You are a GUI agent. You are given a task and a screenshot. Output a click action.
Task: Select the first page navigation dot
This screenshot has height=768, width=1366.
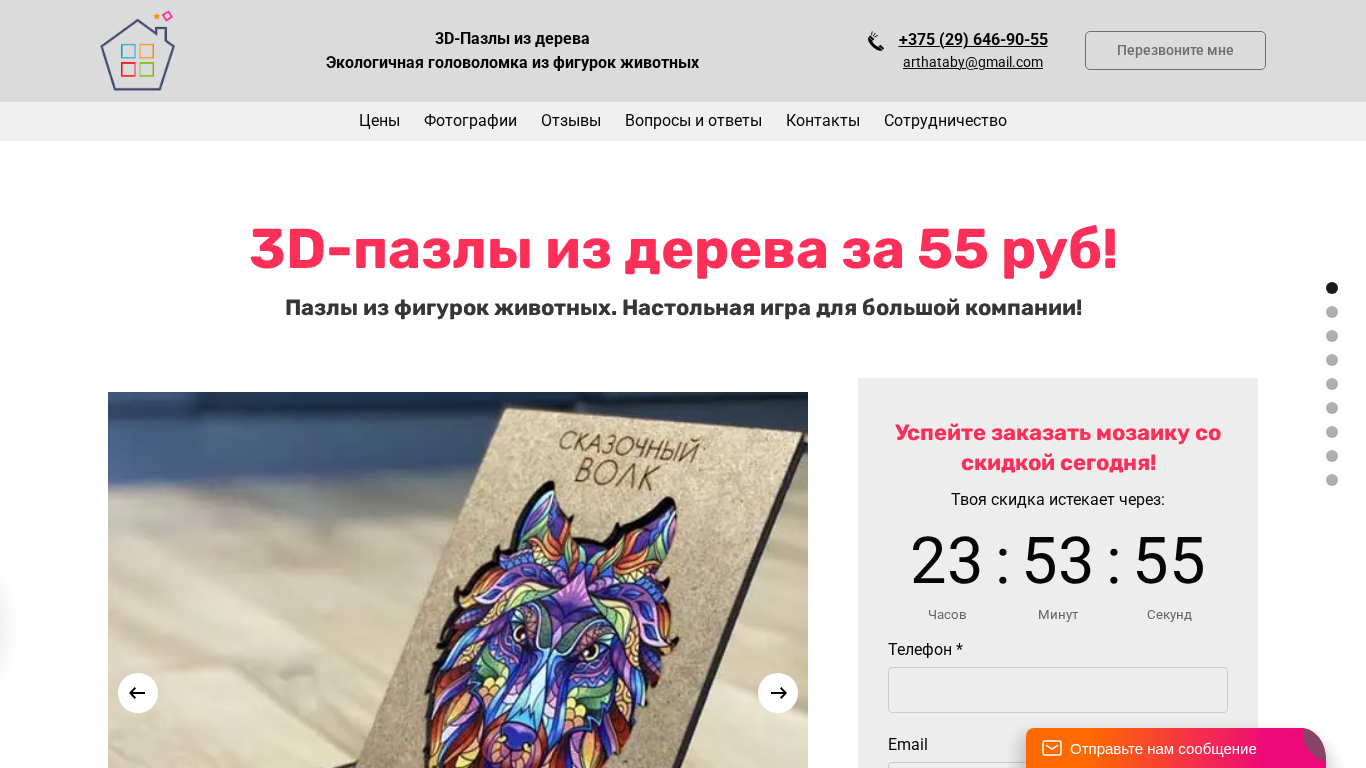pos(1332,288)
